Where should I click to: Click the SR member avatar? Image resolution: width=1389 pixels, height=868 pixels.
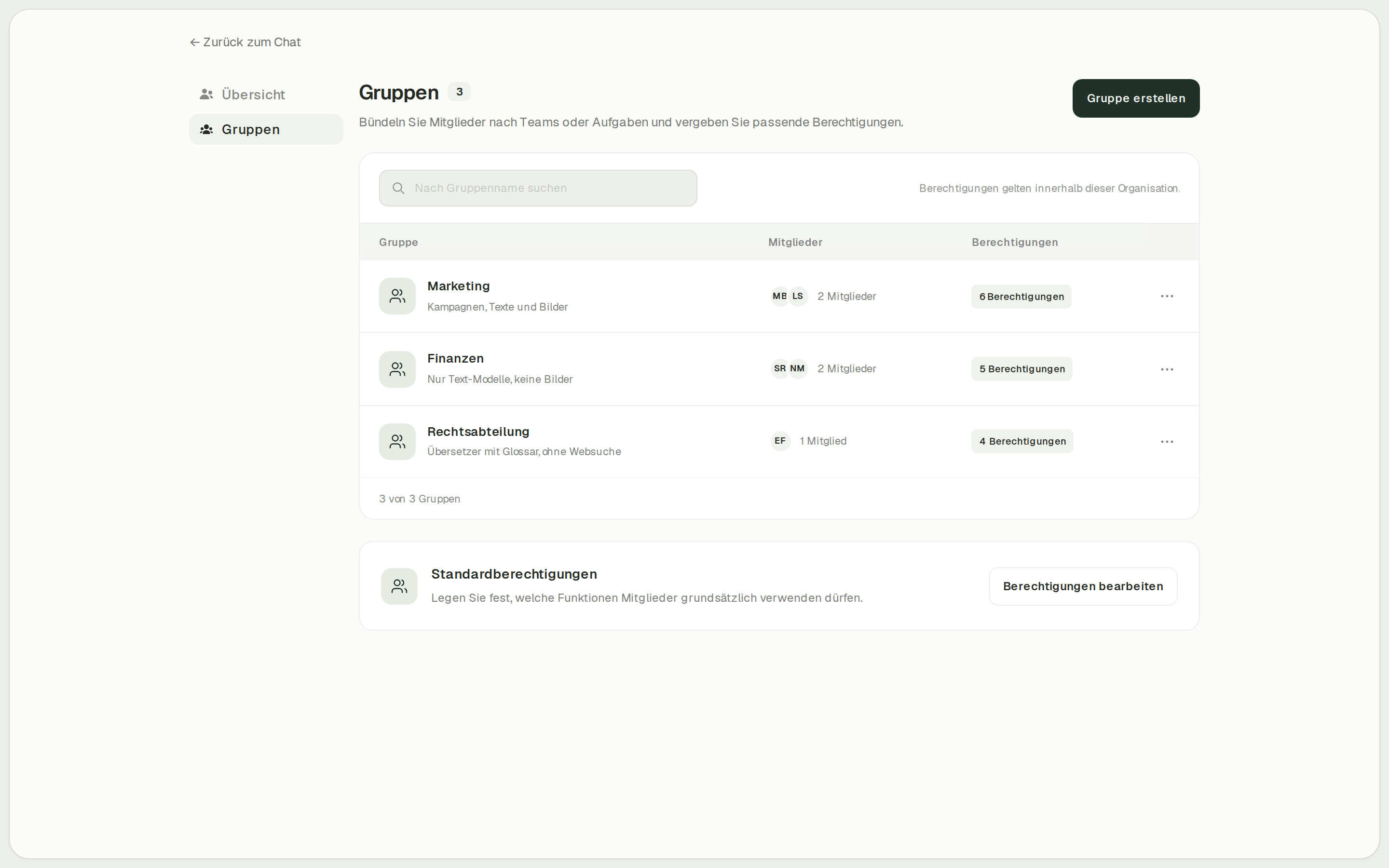(780, 368)
